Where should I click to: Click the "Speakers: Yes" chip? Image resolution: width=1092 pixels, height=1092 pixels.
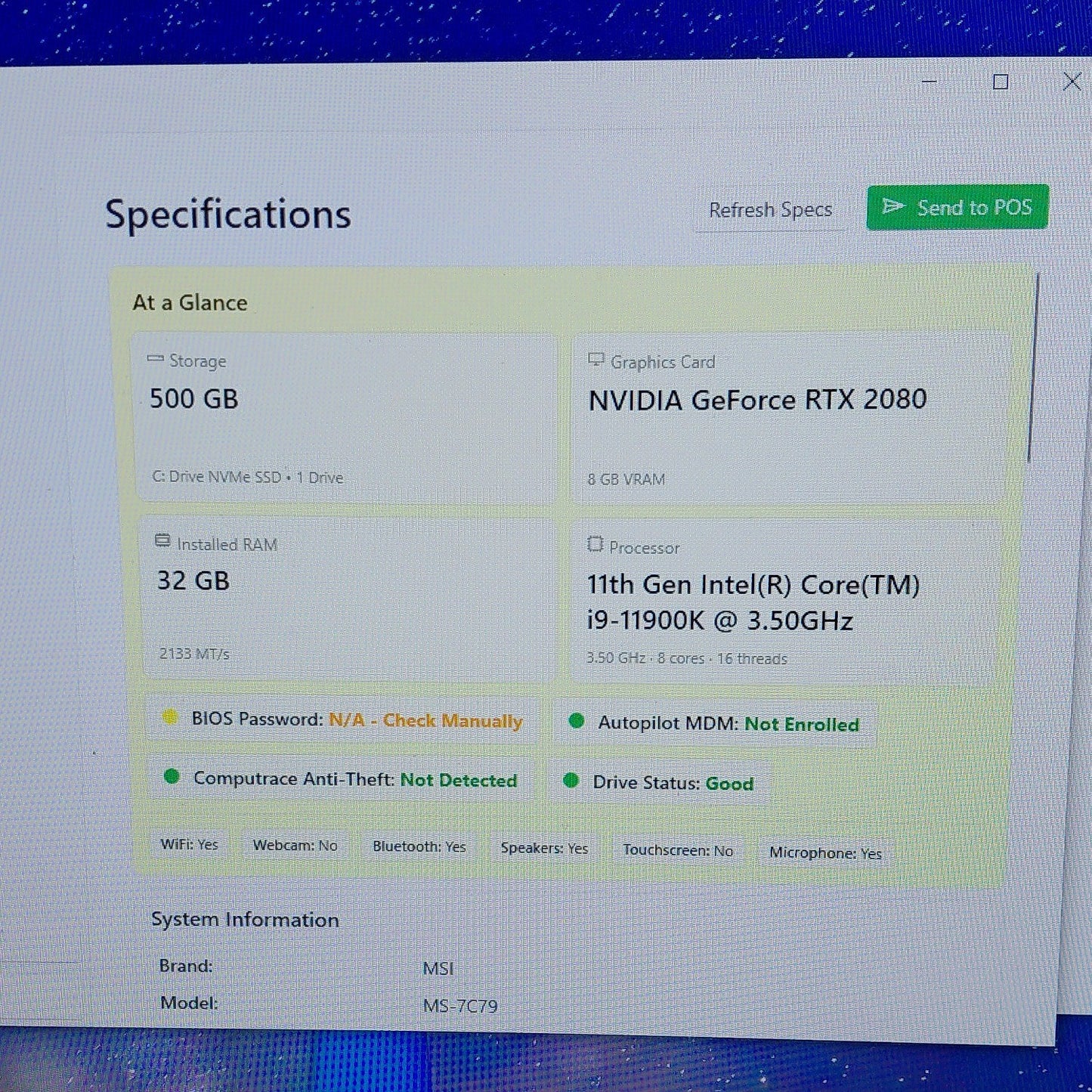tap(544, 848)
